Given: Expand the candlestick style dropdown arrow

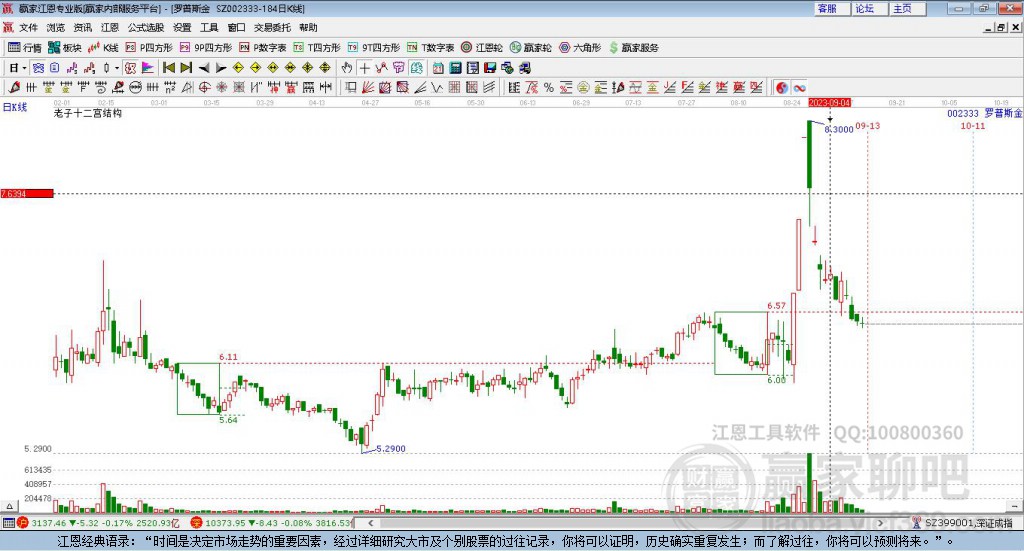Looking at the screenshot, I should click(x=117, y=68).
